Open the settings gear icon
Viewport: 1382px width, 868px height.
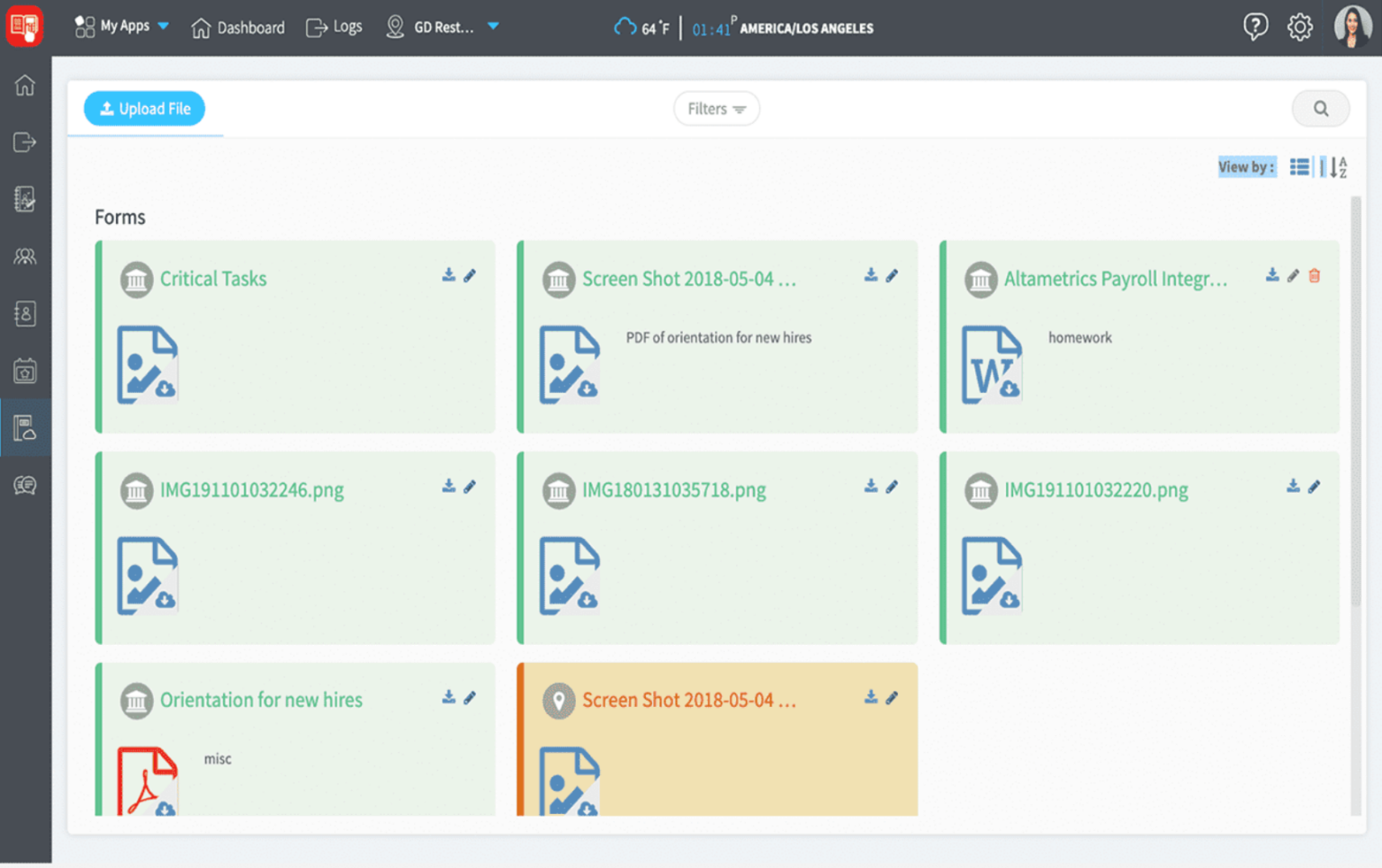[1299, 26]
